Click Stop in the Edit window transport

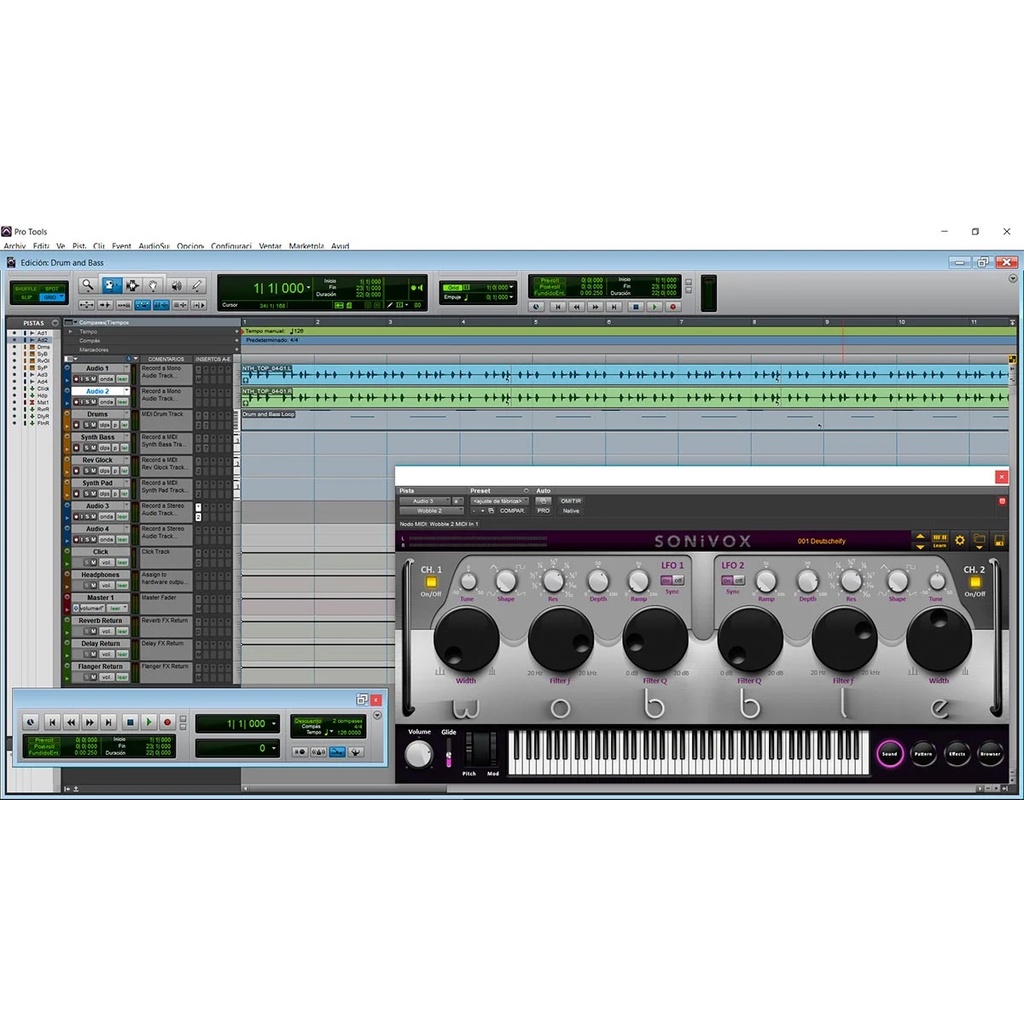click(635, 307)
